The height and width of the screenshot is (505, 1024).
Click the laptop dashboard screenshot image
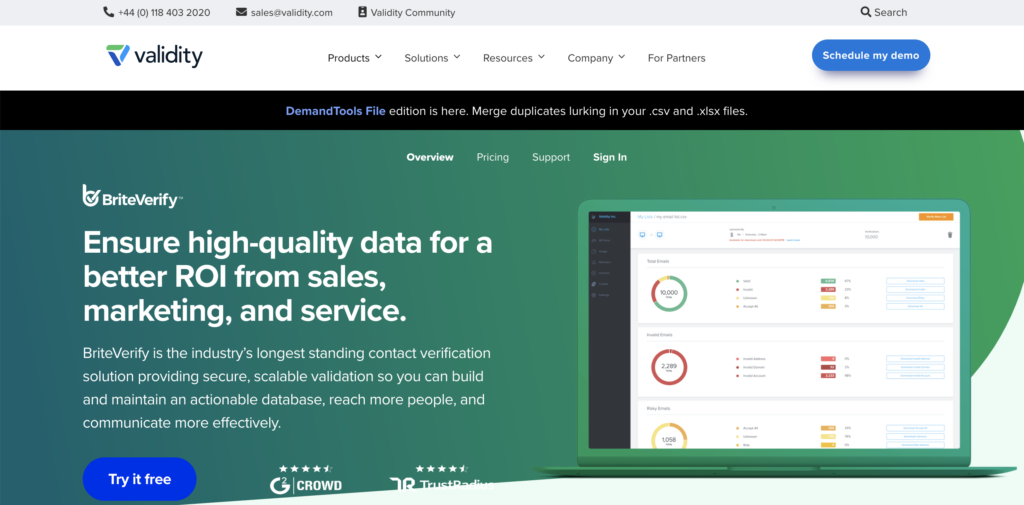tap(774, 338)
